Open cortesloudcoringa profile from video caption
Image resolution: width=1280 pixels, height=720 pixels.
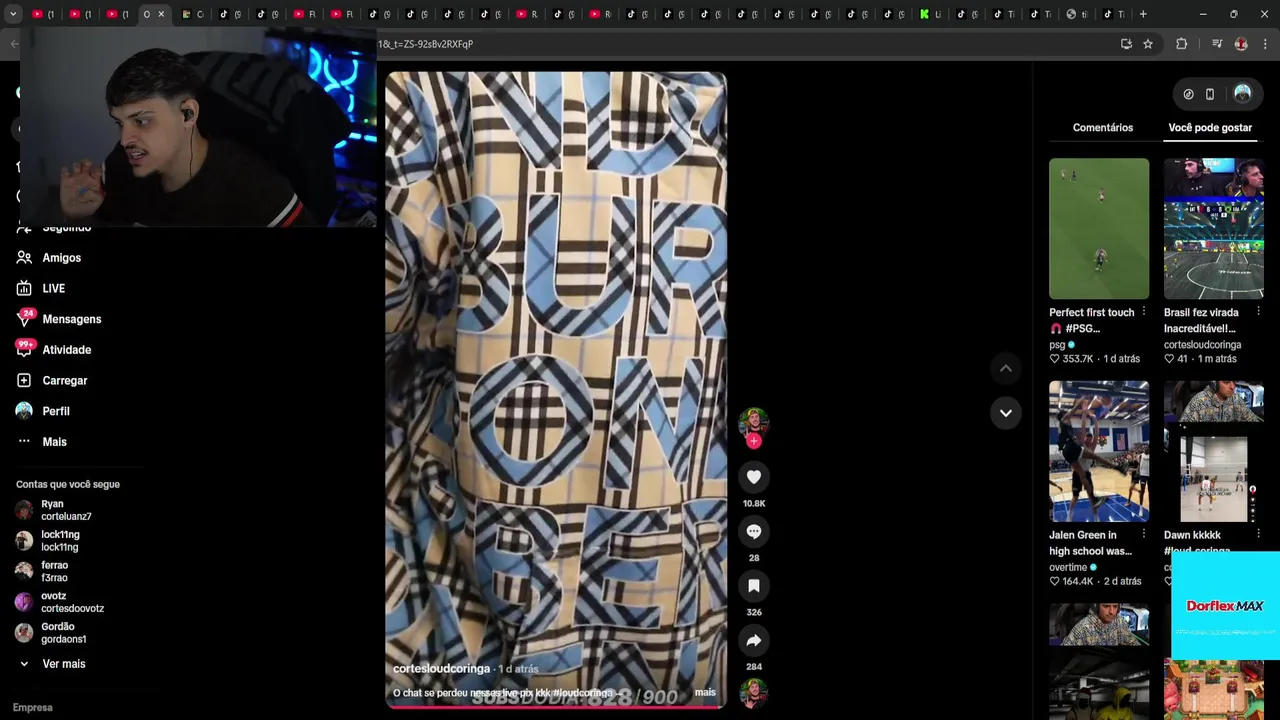[x=441, y=669]
